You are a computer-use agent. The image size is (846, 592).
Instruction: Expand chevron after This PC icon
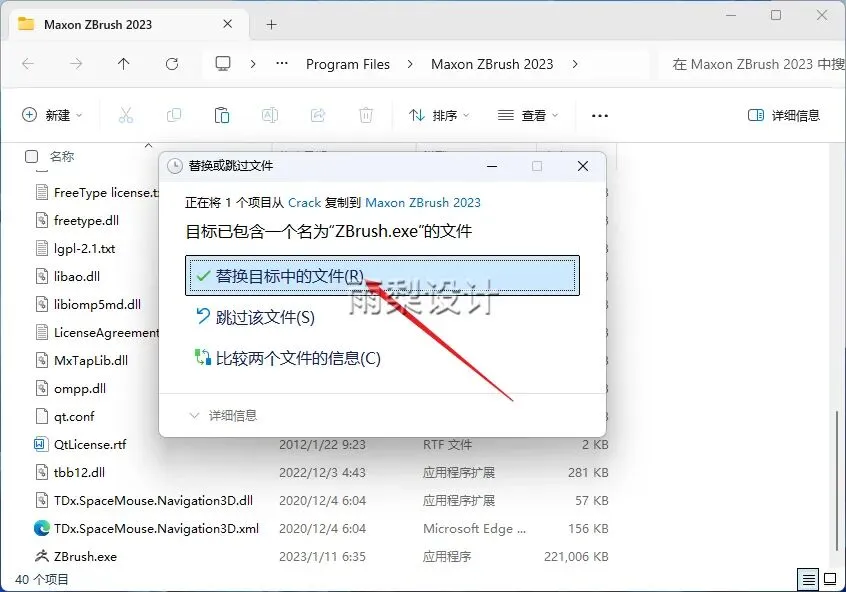pyautogui.click(x=253, y=64)
